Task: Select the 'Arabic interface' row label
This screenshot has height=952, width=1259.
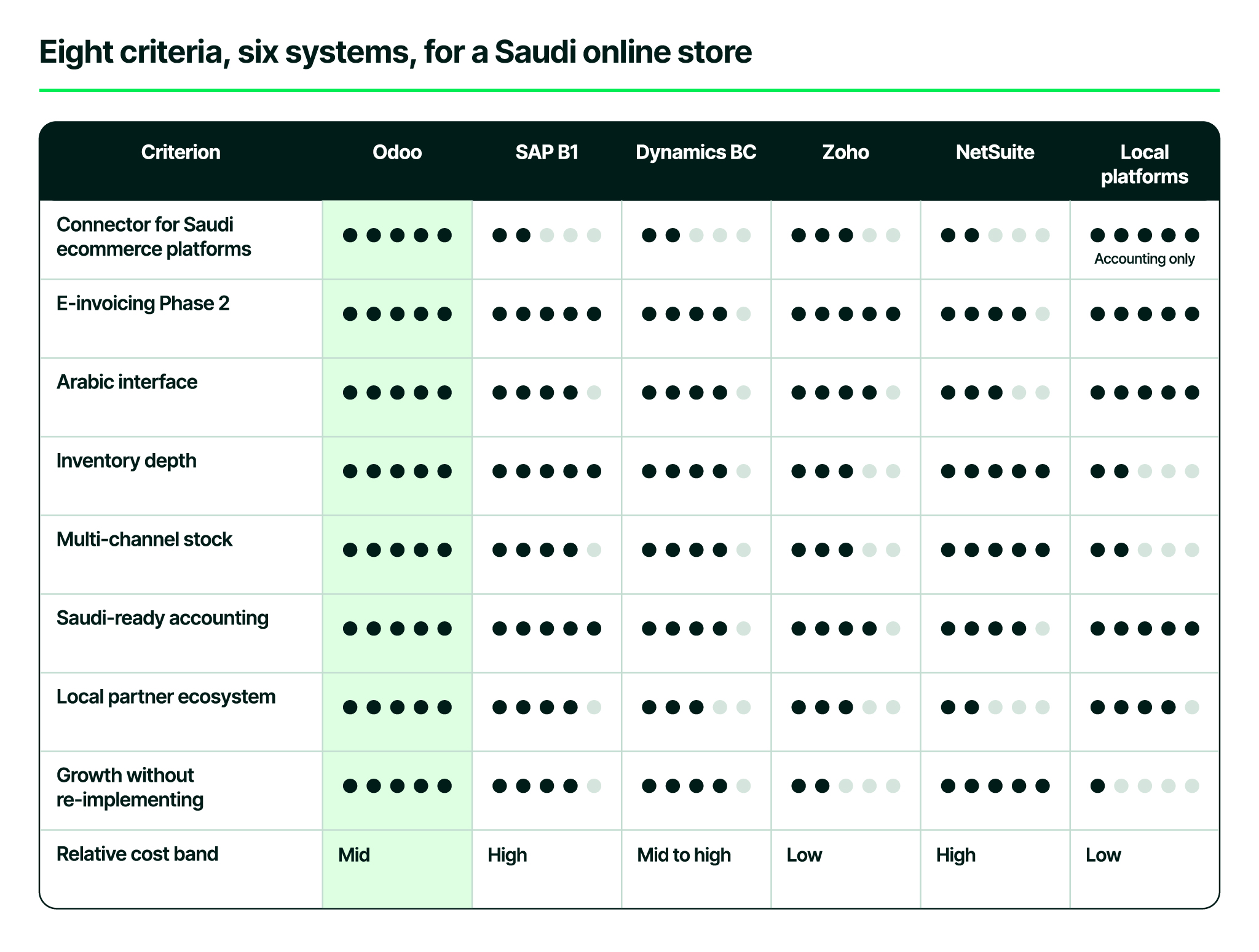Action: [x=127, y=382]
